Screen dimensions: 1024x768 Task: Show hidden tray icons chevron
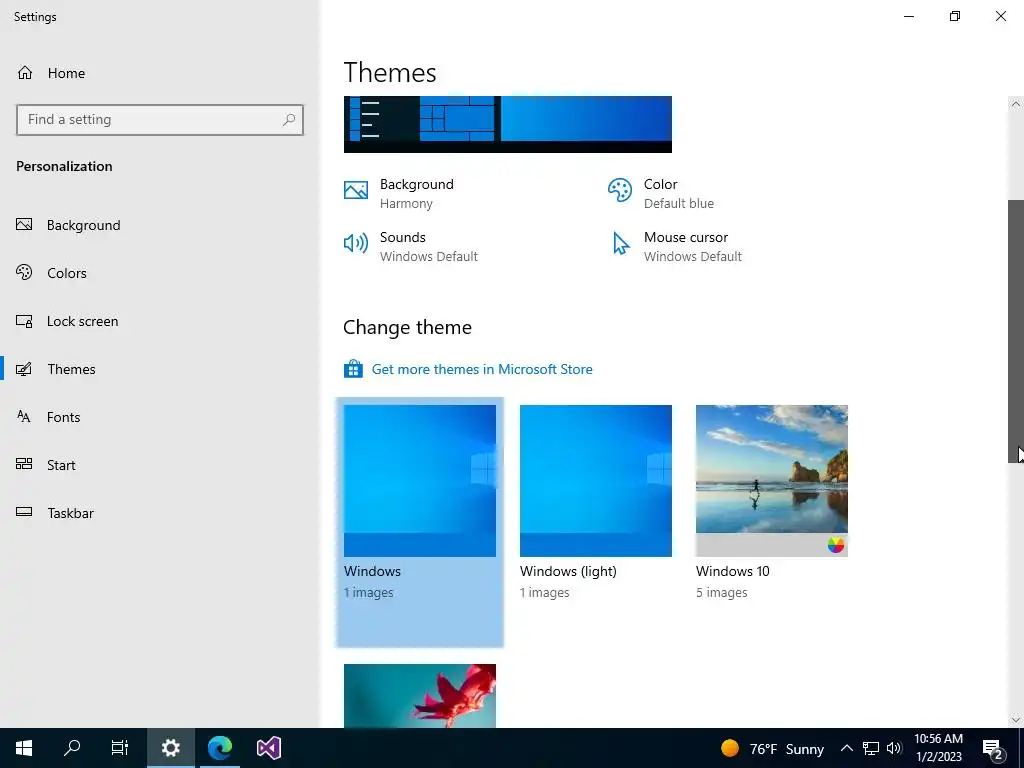[846, 748]
